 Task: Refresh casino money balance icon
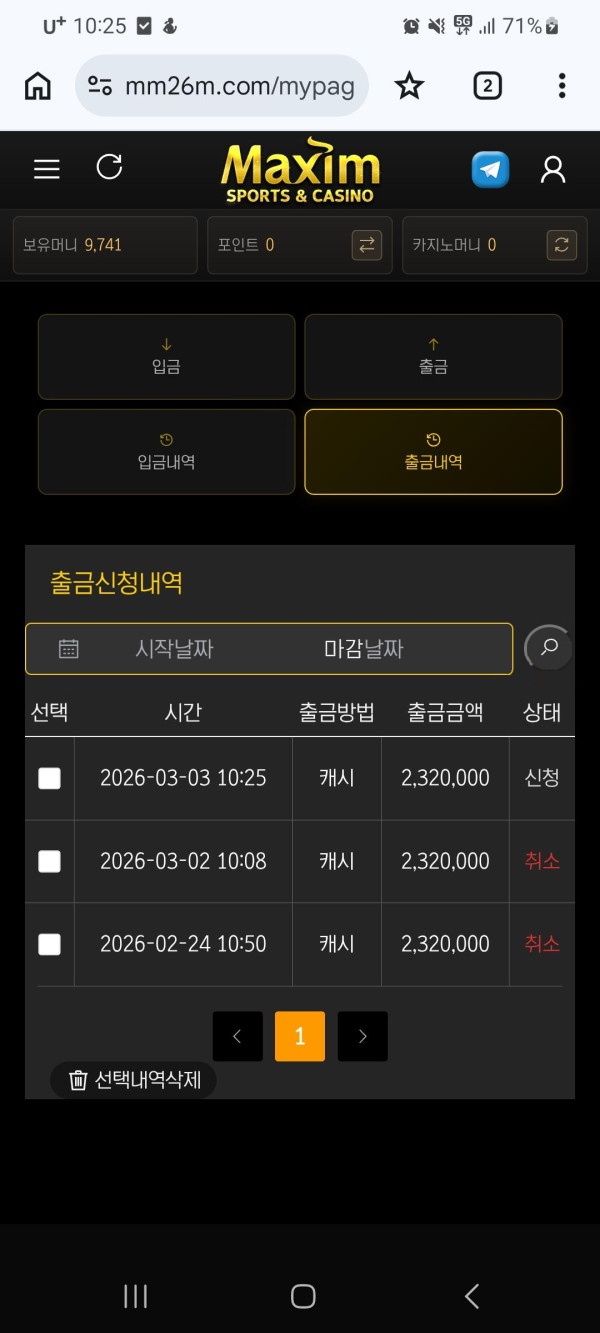(562, 245)
